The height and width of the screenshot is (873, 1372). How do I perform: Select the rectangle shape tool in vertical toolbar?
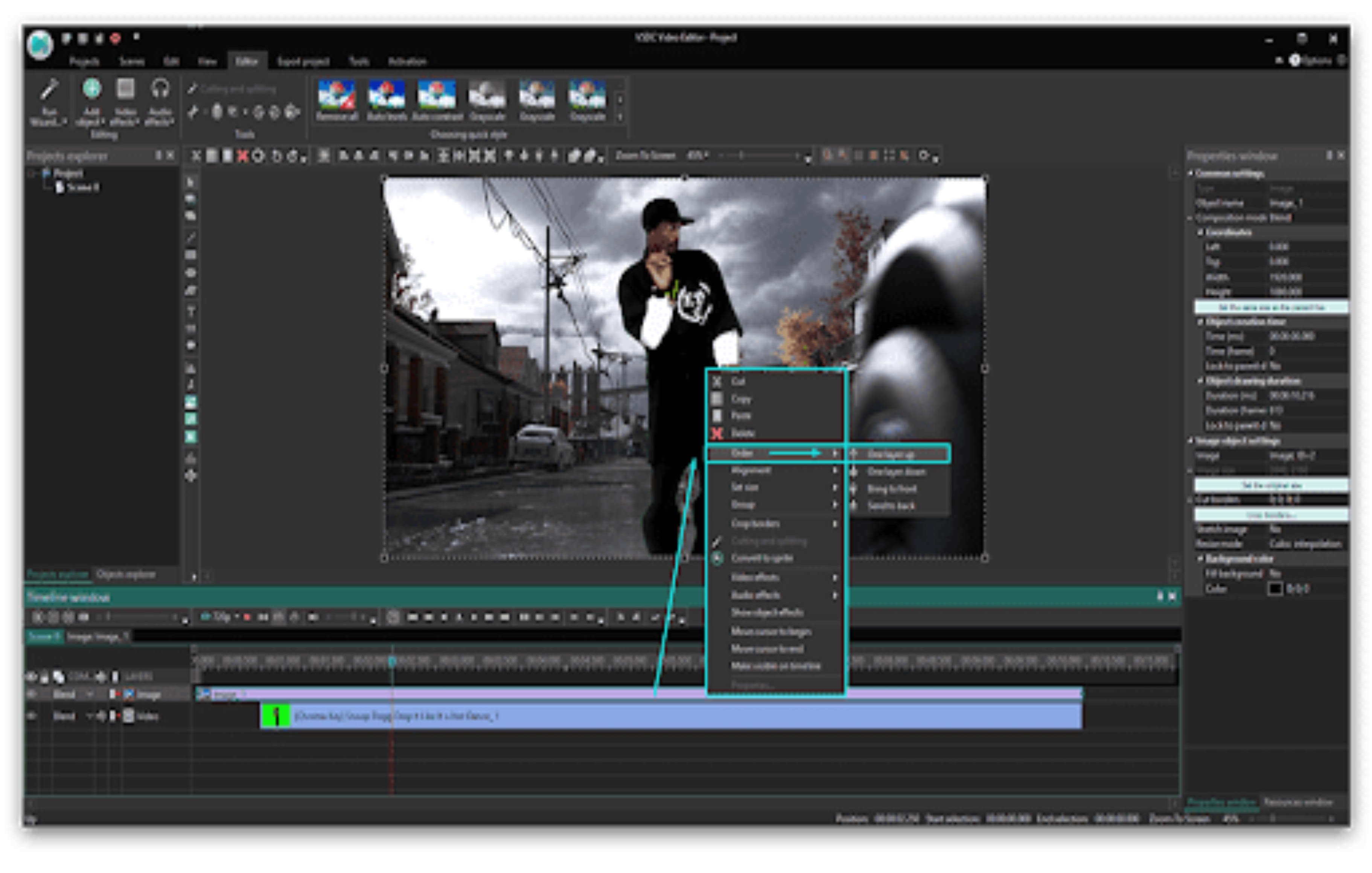click(x=191, y=254)
